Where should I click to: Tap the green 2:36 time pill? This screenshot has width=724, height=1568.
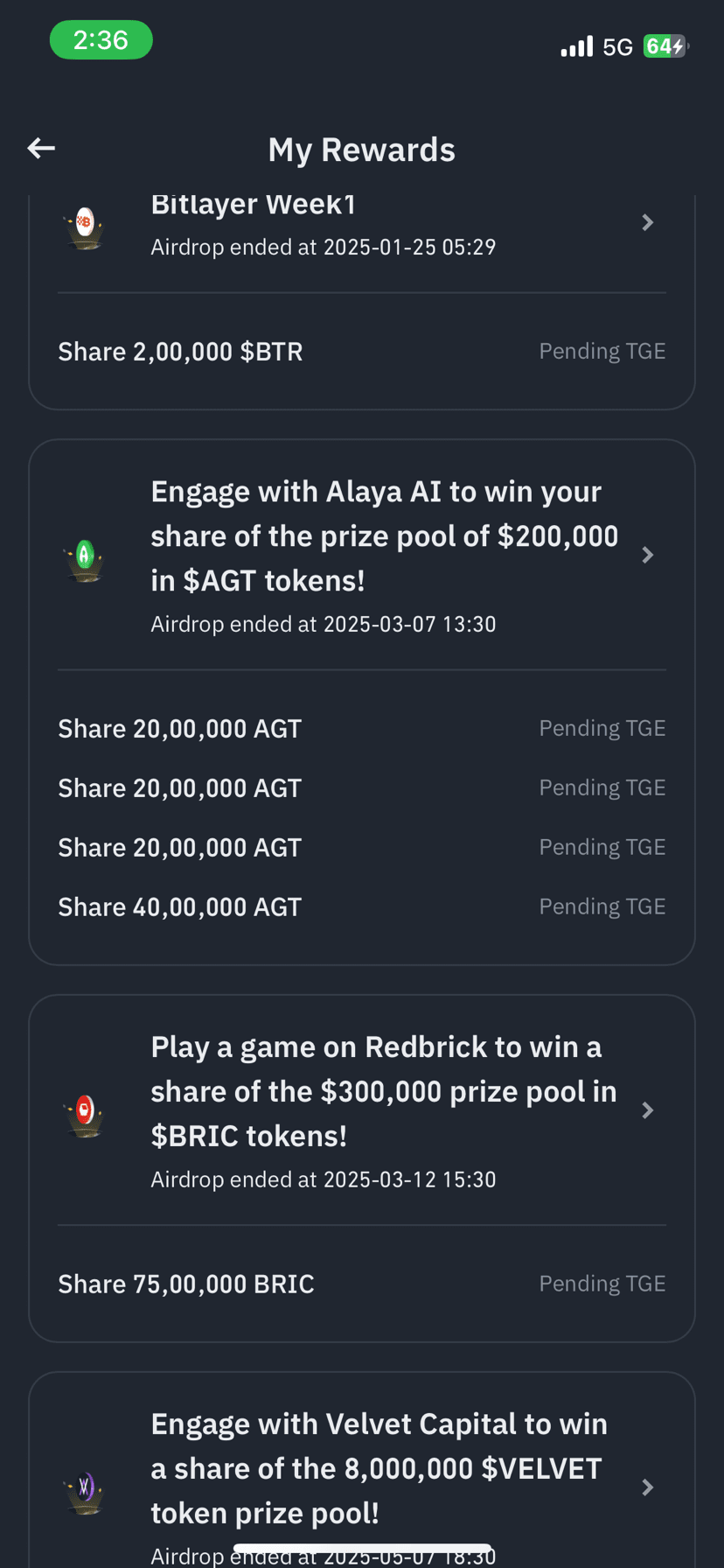[x=101, y=40]
